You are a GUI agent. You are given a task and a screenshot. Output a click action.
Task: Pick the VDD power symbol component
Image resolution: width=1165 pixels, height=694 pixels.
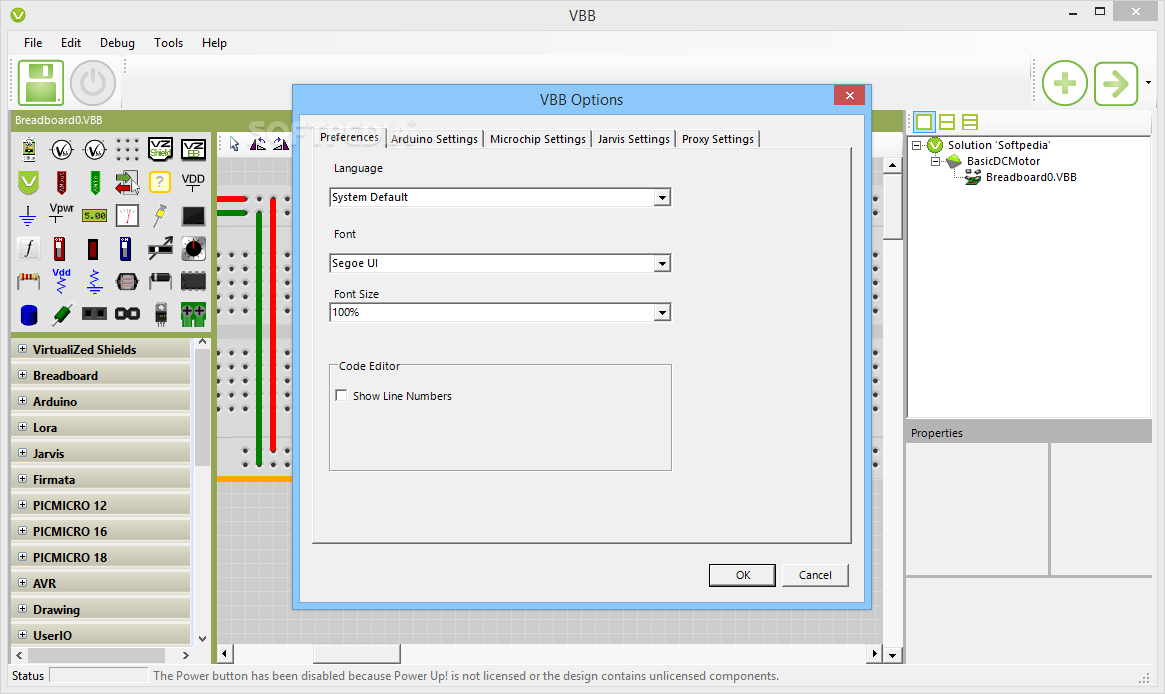click(x=193, y=182)
